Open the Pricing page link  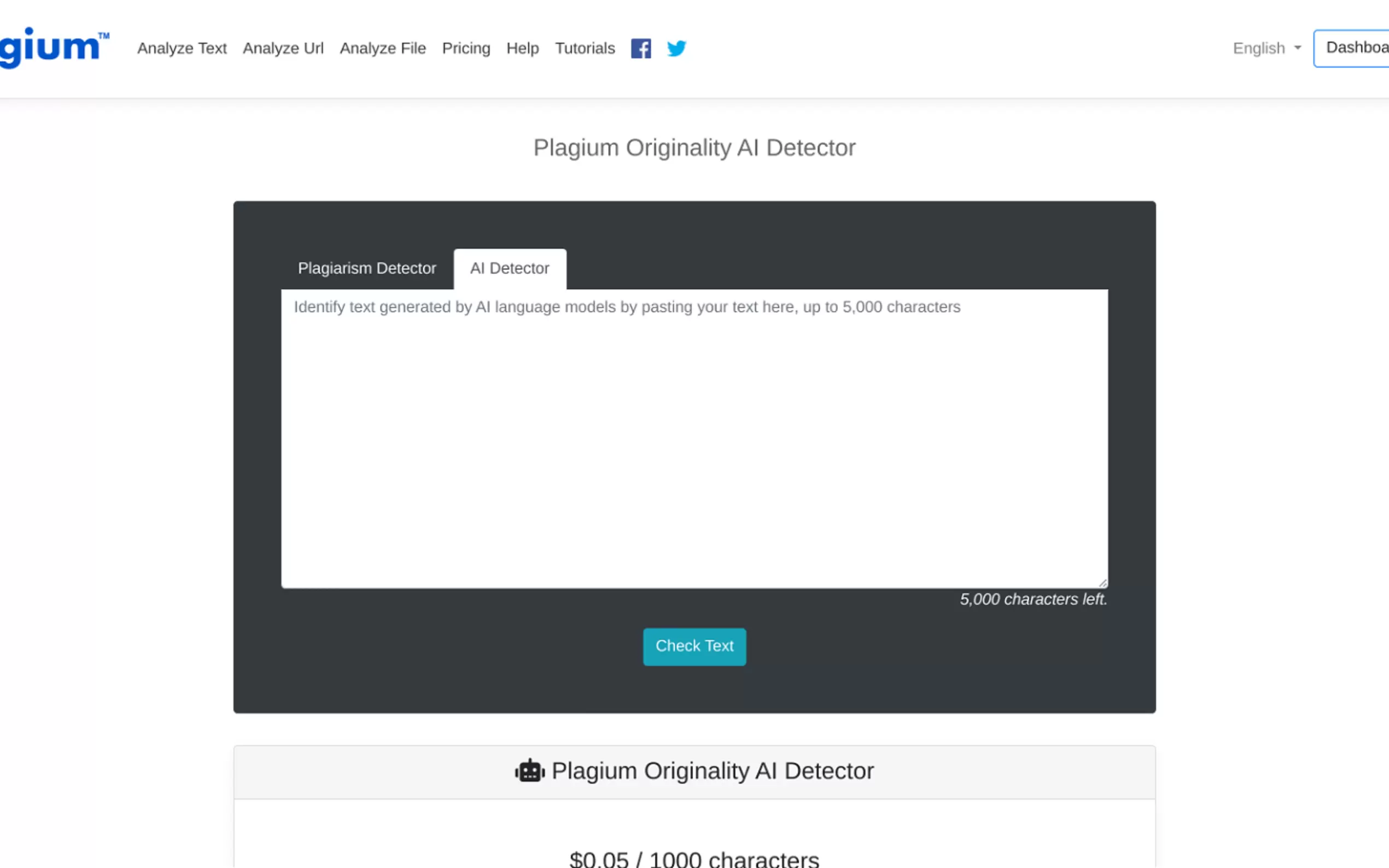[466, 48]
